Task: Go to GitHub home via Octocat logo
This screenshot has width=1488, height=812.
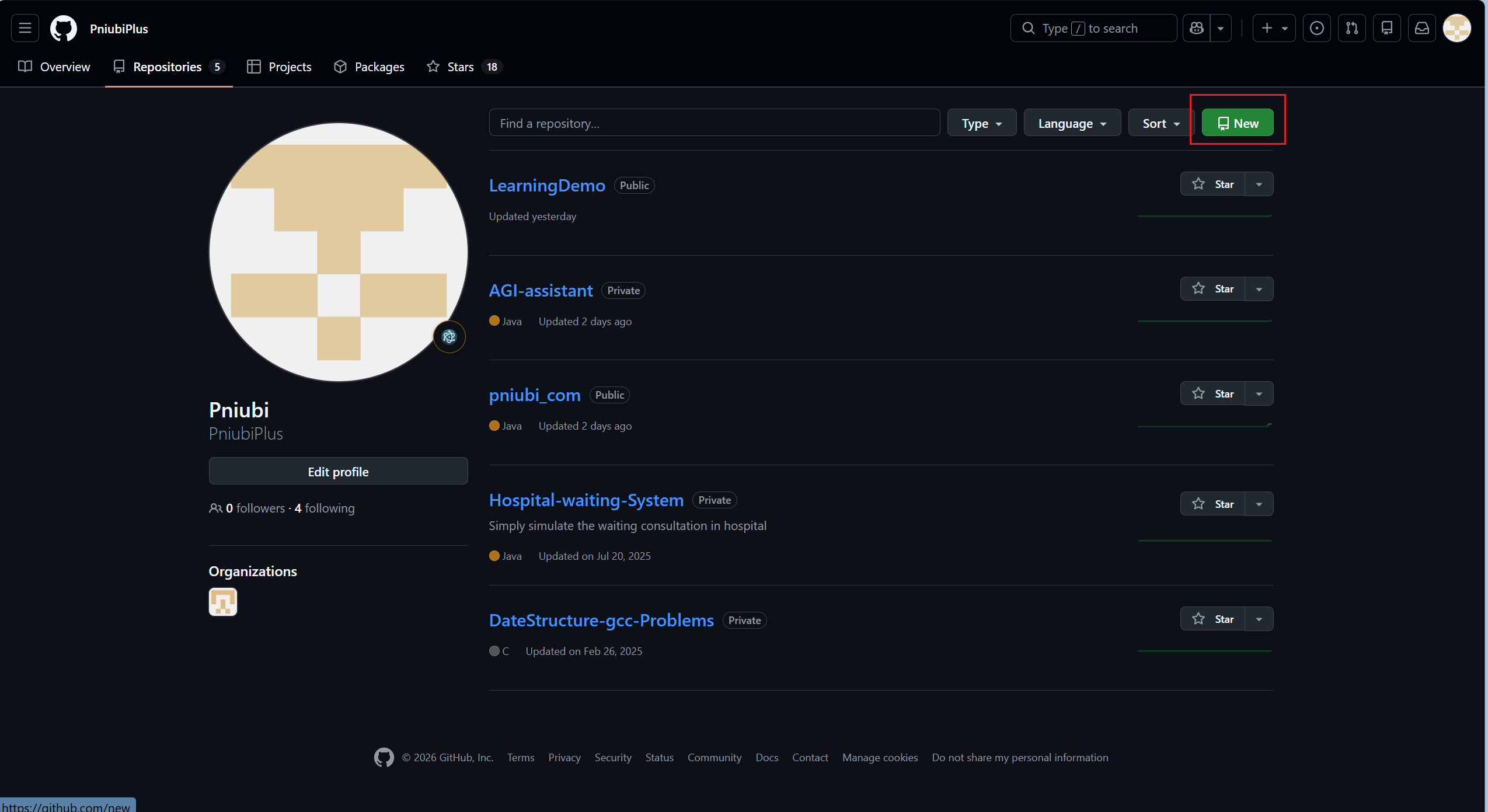Action: tap(64, 28)
